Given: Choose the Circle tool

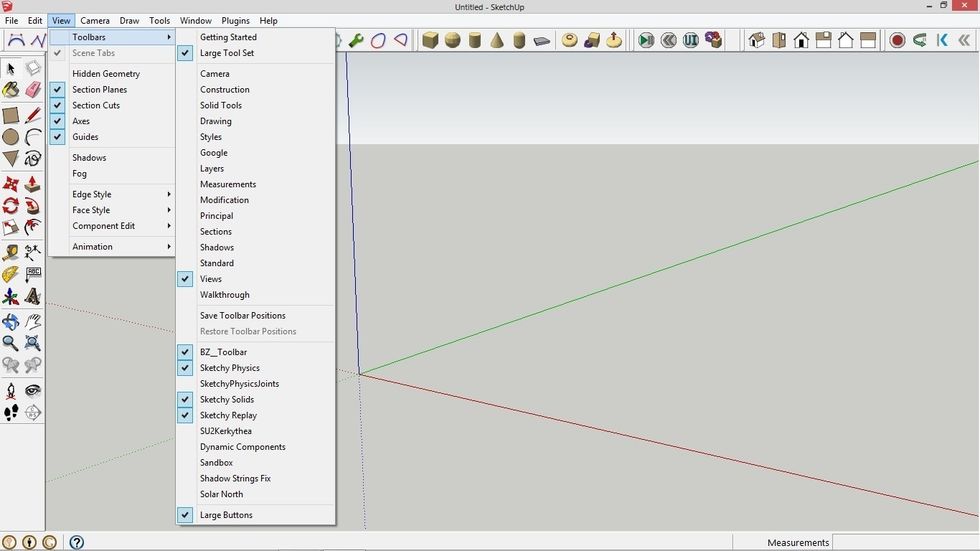Looking at the screenshot, I should click(11, 137).
